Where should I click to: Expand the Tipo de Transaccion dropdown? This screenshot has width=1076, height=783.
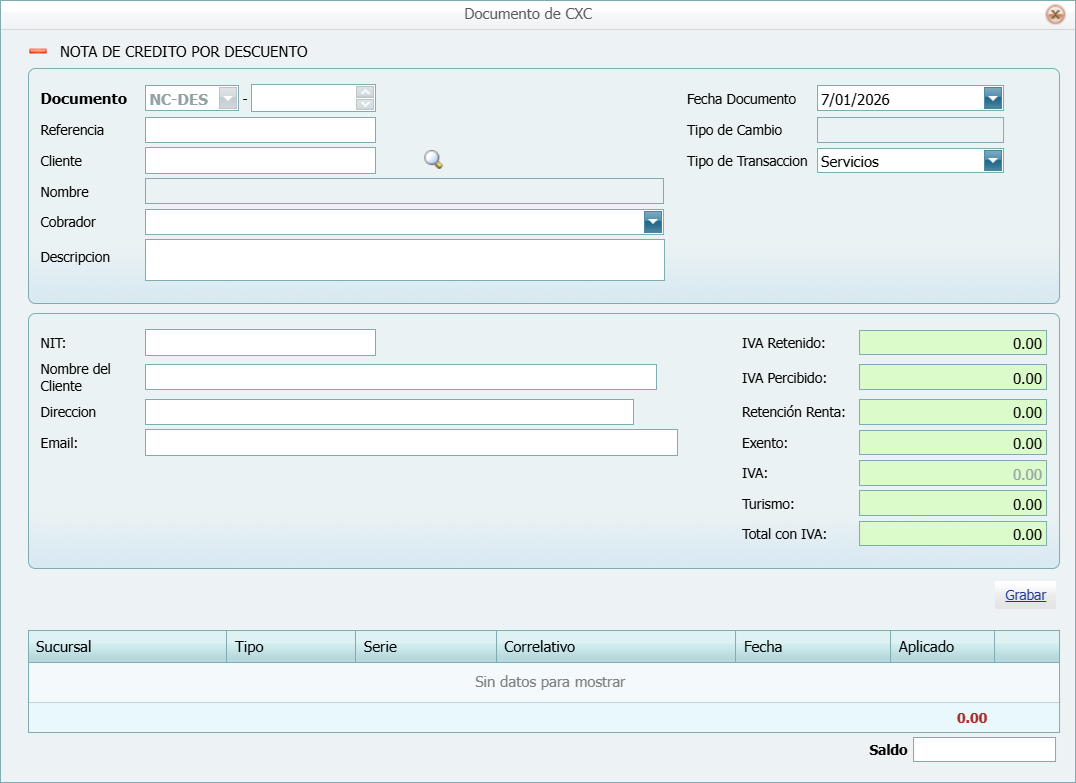[992, 161]
